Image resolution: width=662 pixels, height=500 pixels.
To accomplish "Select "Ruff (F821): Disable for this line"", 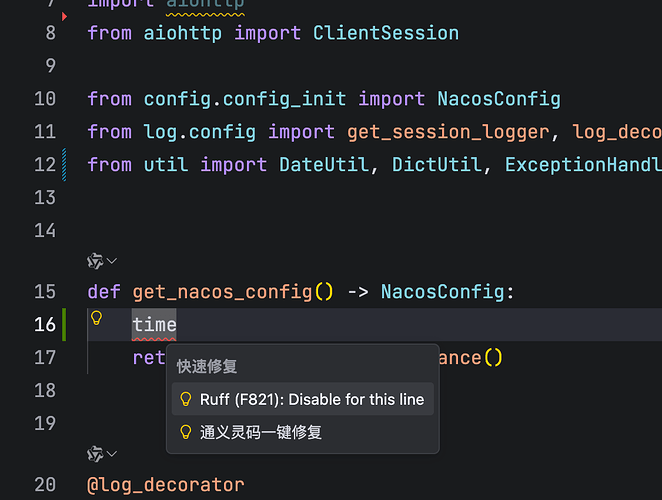I will click(x=311, y=399).
